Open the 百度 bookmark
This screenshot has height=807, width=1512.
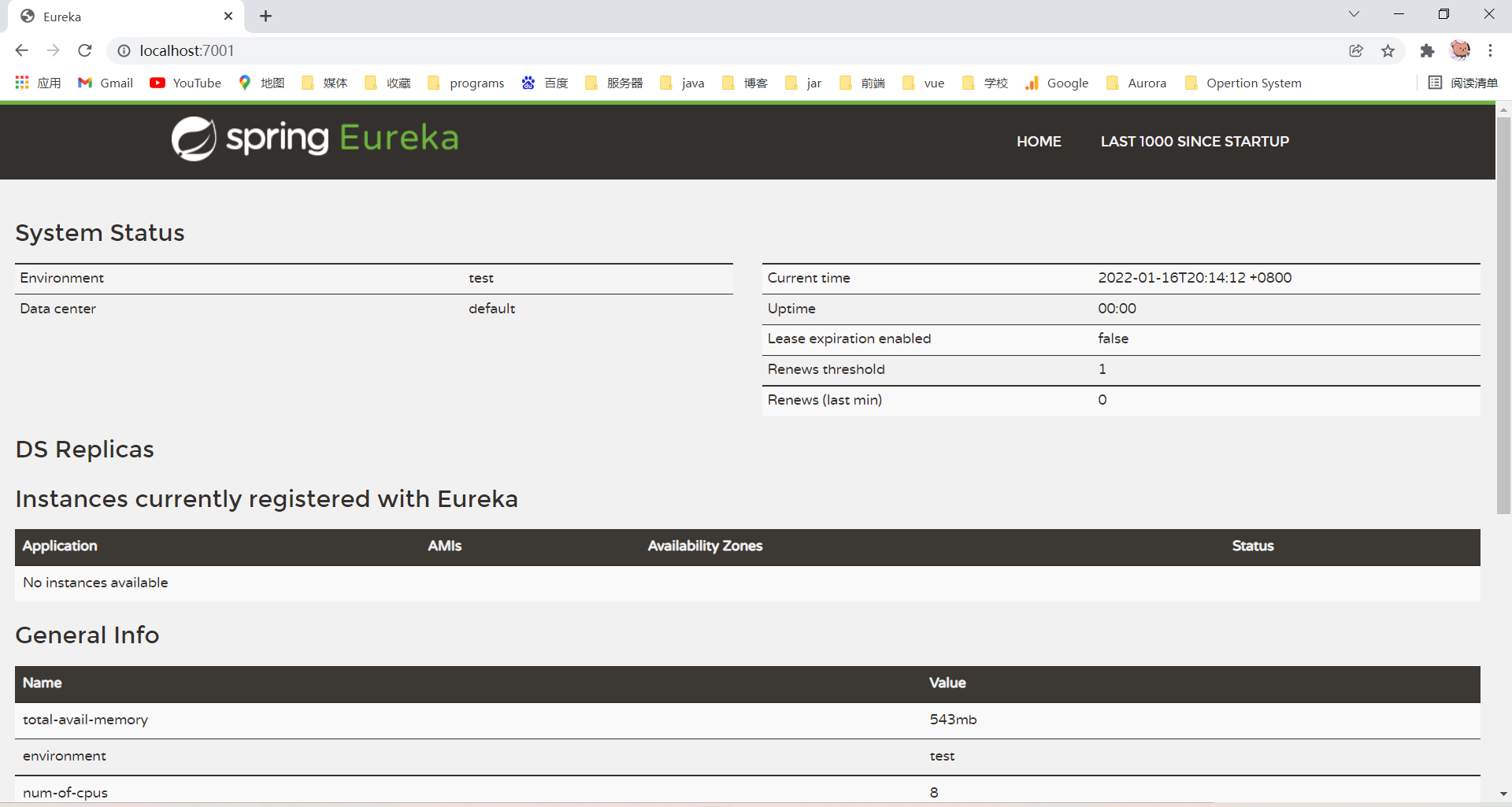[x=544, y=83]
